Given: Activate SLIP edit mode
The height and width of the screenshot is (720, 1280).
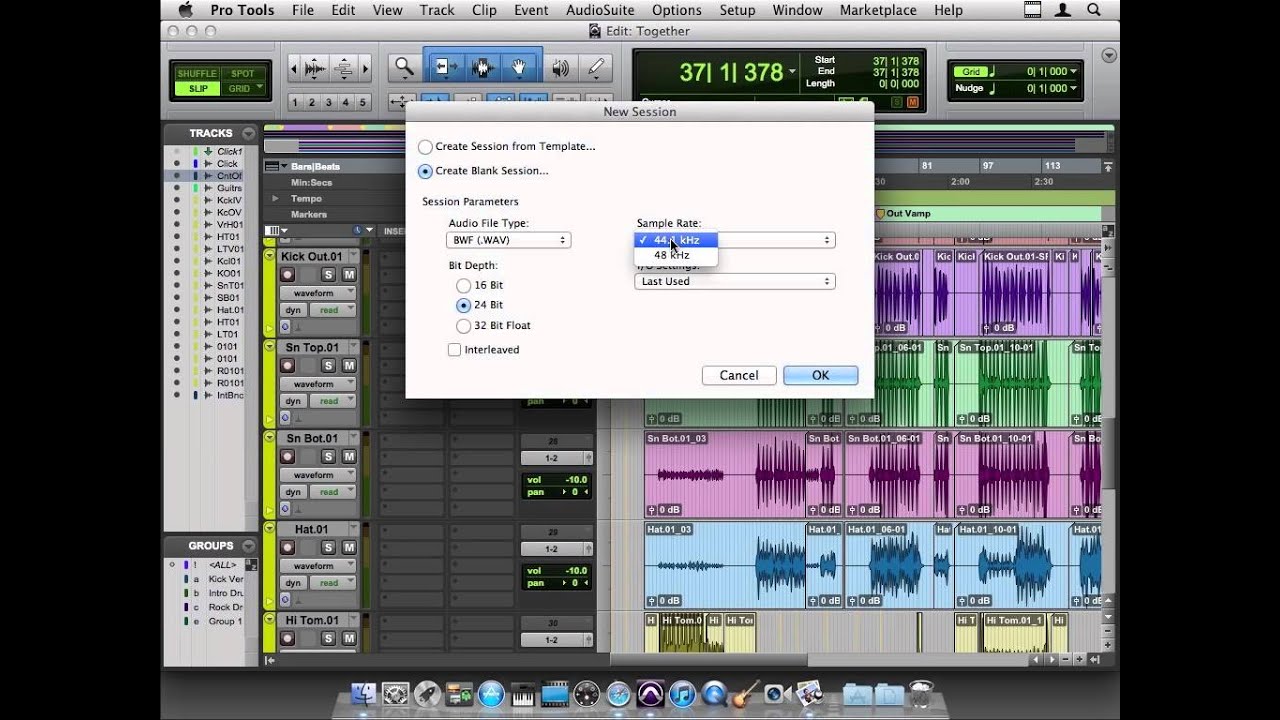Looking at the screenshot, I should [198, 89].
